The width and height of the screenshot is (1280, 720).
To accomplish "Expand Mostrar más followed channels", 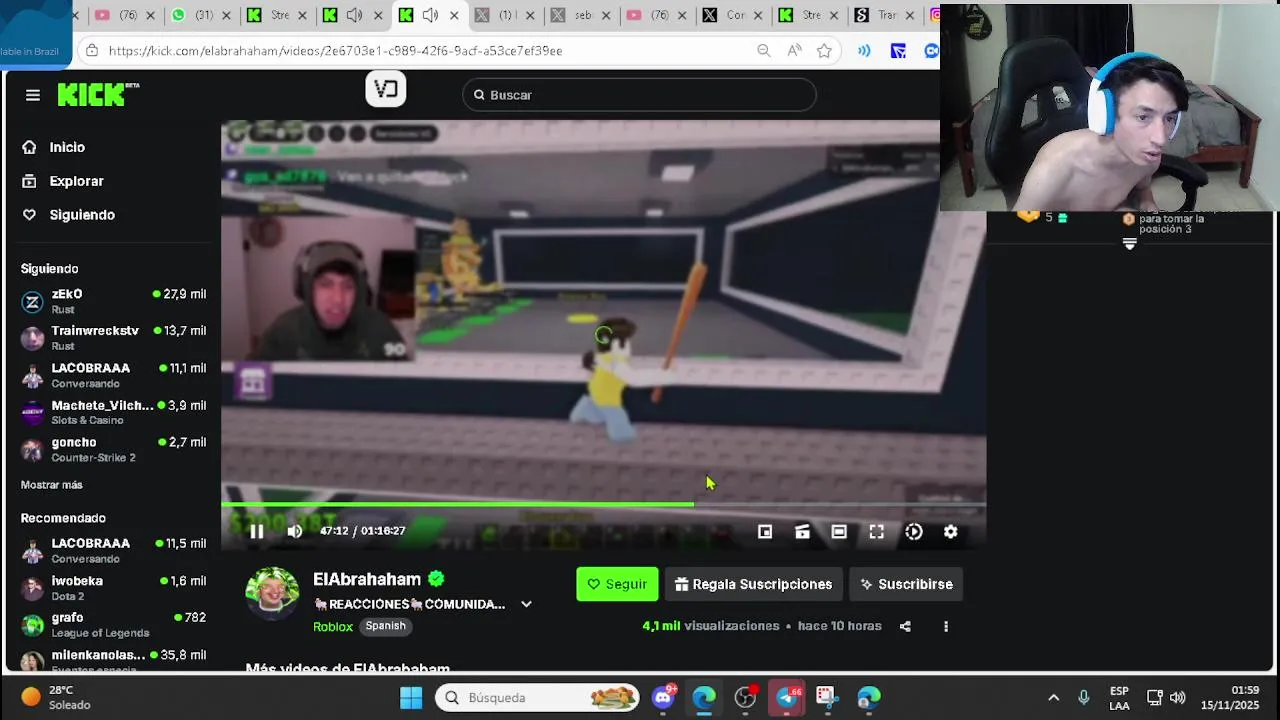I will (x=52, y=485).
